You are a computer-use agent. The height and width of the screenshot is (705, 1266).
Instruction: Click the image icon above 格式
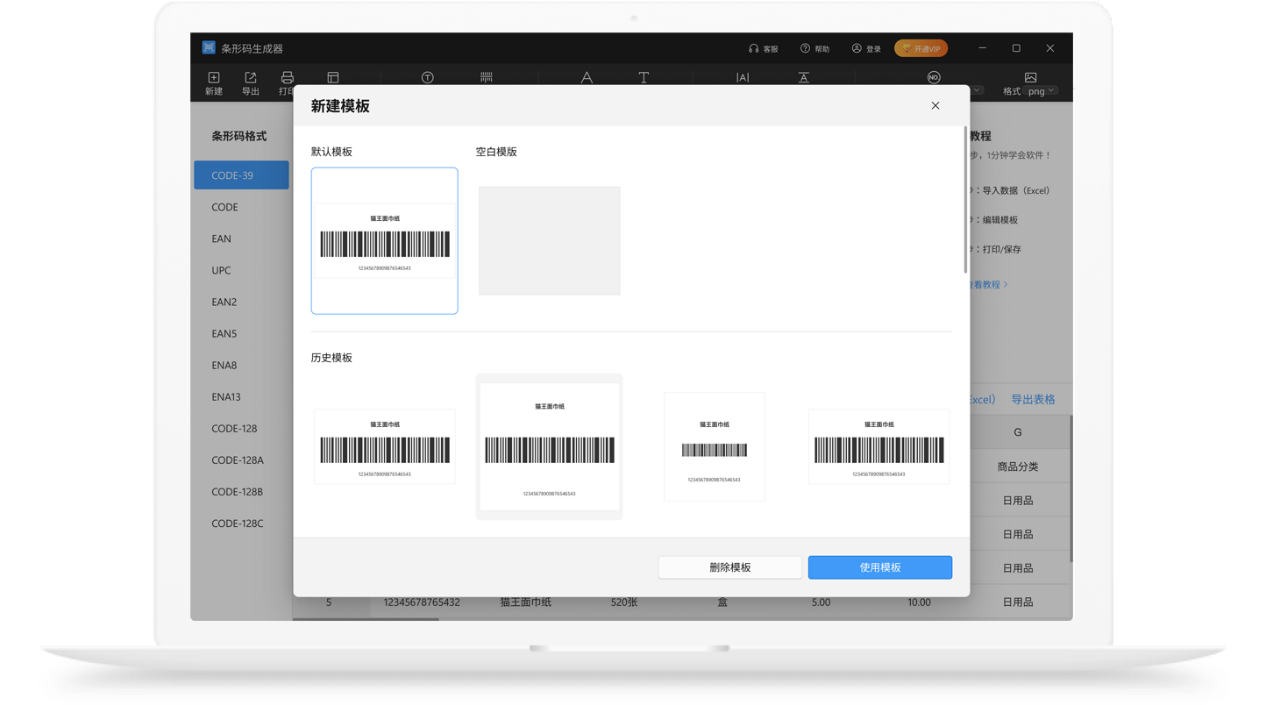tap(1030, 77)
